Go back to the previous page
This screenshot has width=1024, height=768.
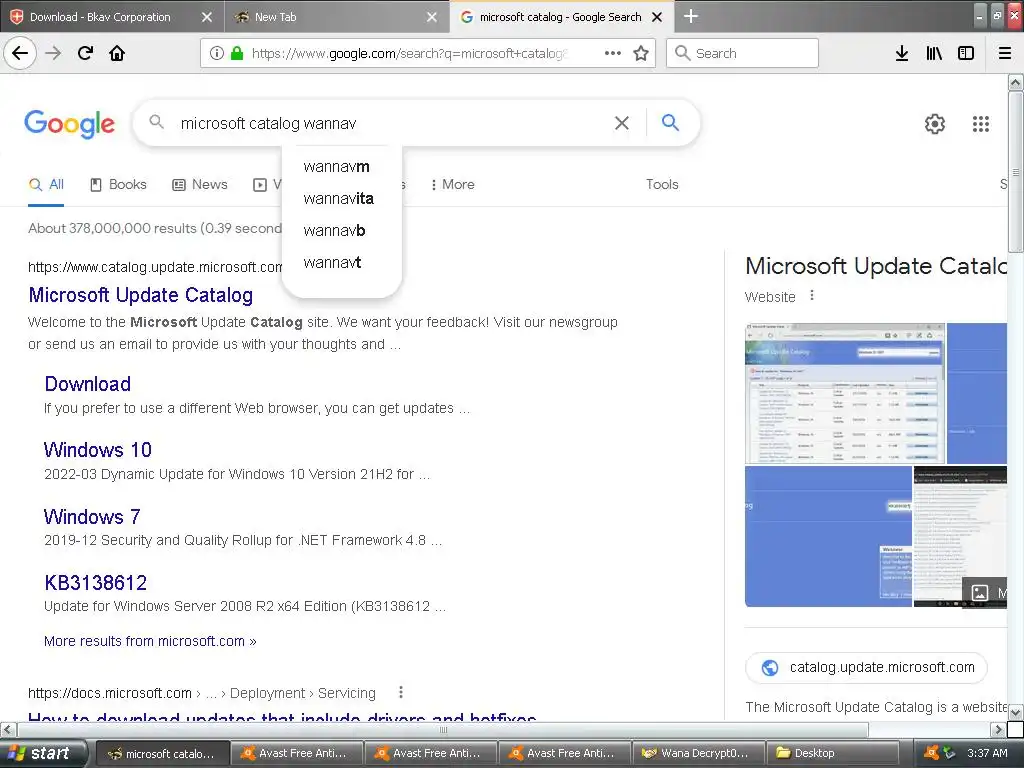(20, 53)
